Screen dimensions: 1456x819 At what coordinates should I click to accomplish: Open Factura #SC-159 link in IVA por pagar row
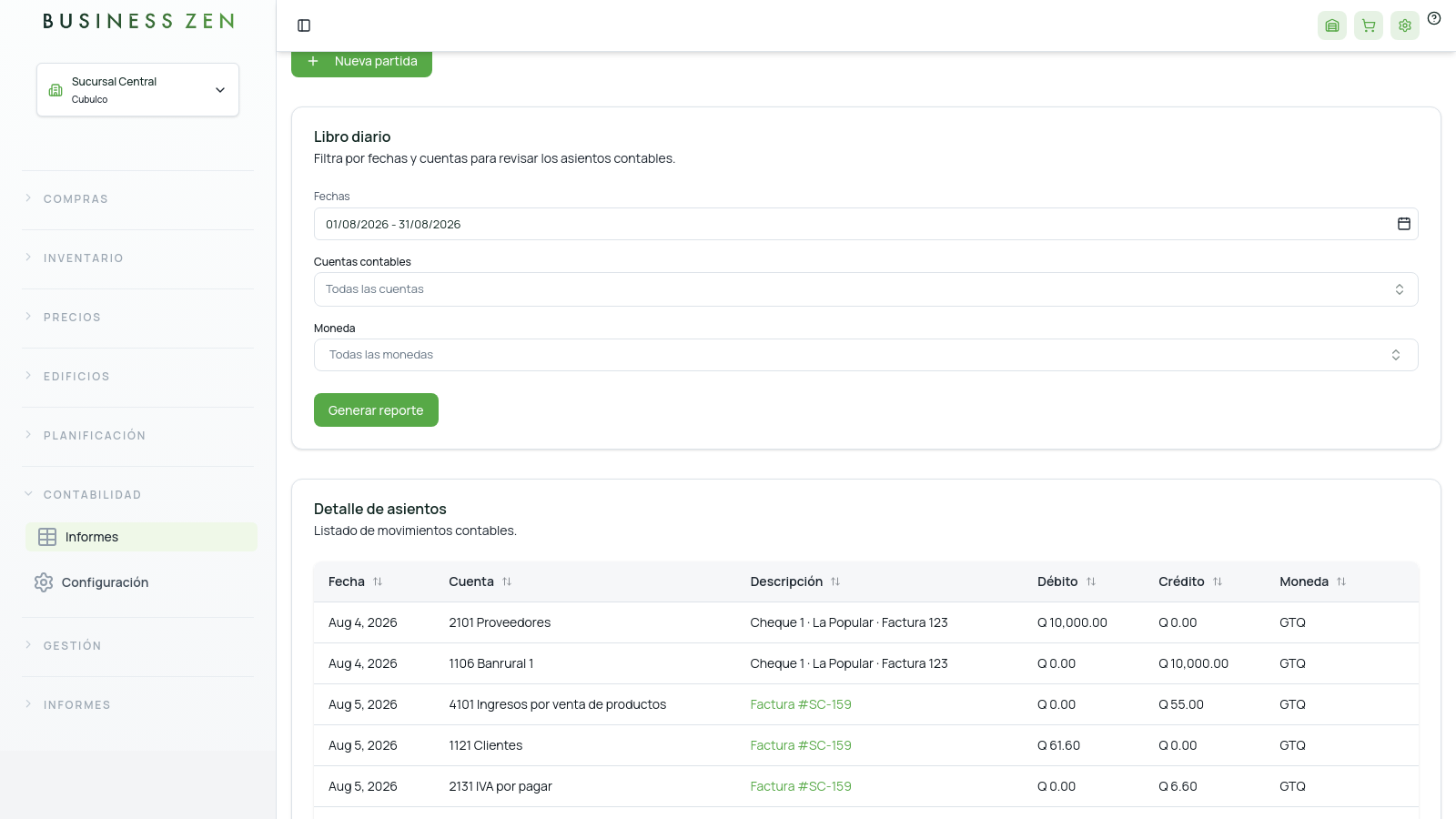pyautogui.click(x=801, y=786)
